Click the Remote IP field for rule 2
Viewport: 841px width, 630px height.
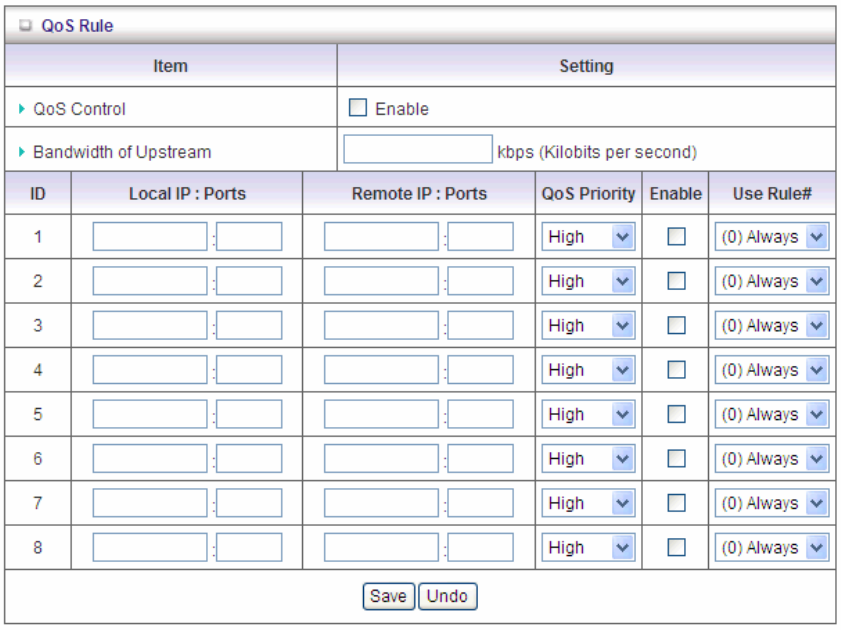[x=381, y=281]
